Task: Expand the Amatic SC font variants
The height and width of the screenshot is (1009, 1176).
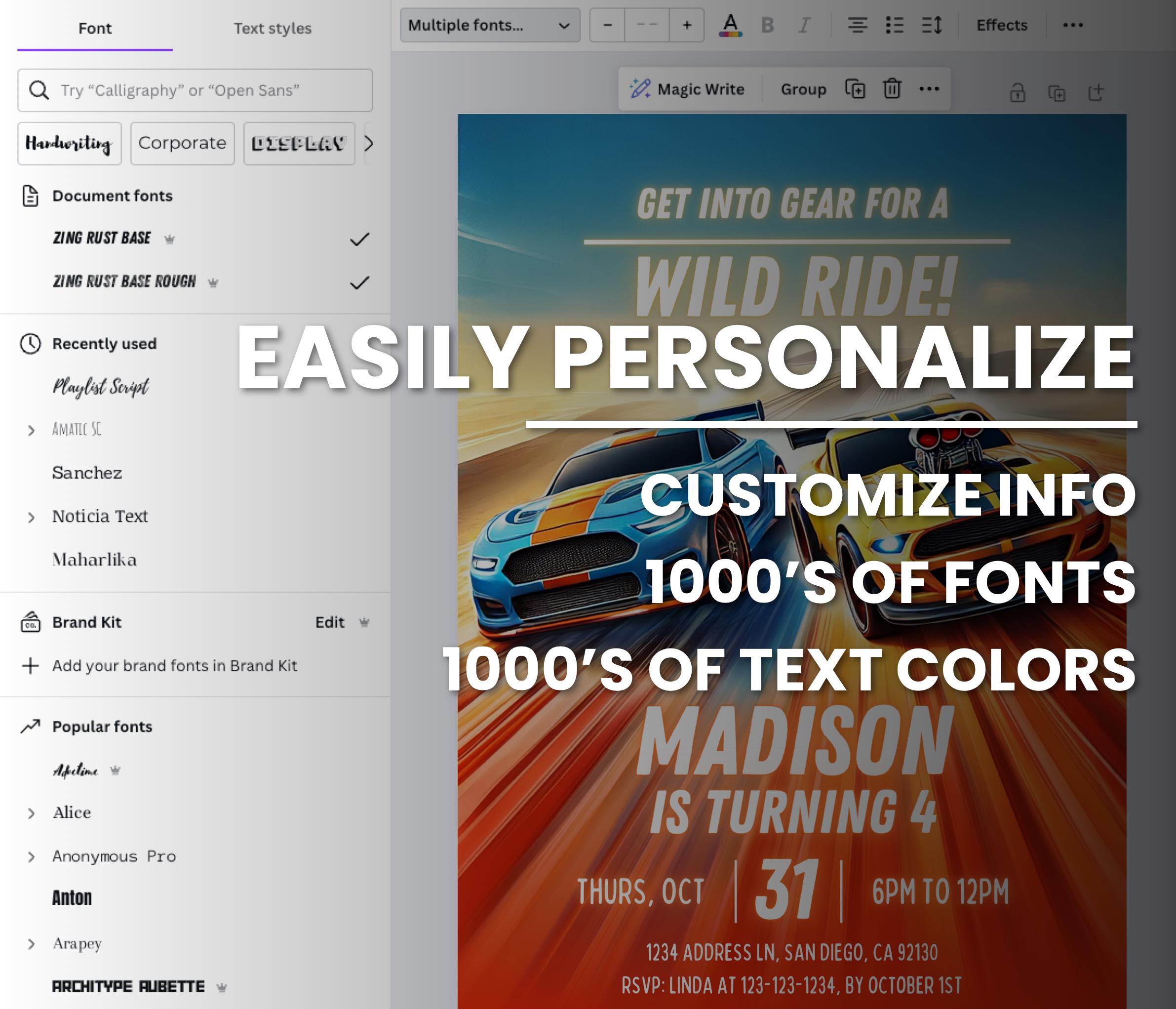Action: (x=31, y=430)
